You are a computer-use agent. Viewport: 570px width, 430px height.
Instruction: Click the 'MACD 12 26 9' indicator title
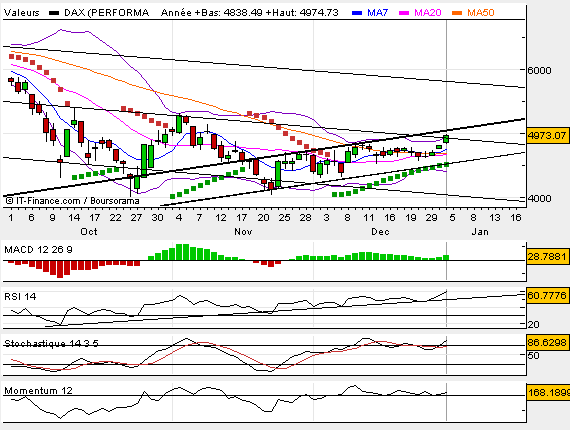click(x=38, y=250)
